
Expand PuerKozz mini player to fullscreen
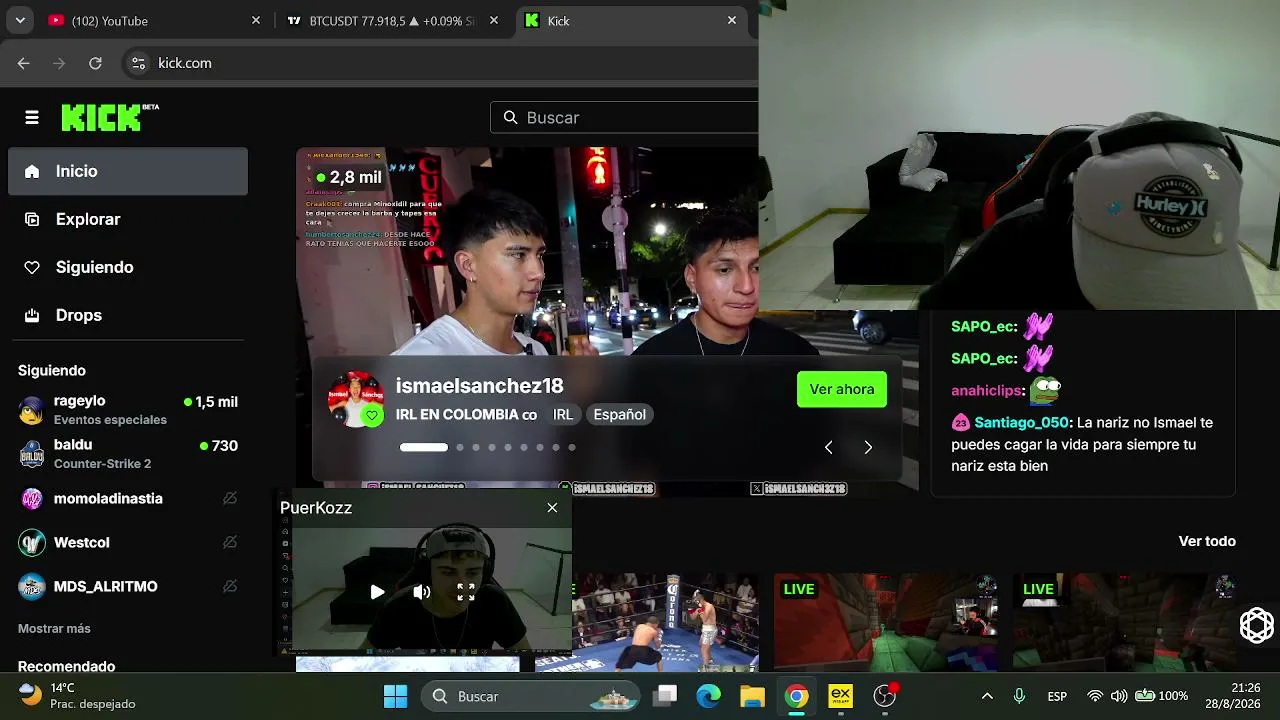(x=466, y=592)
